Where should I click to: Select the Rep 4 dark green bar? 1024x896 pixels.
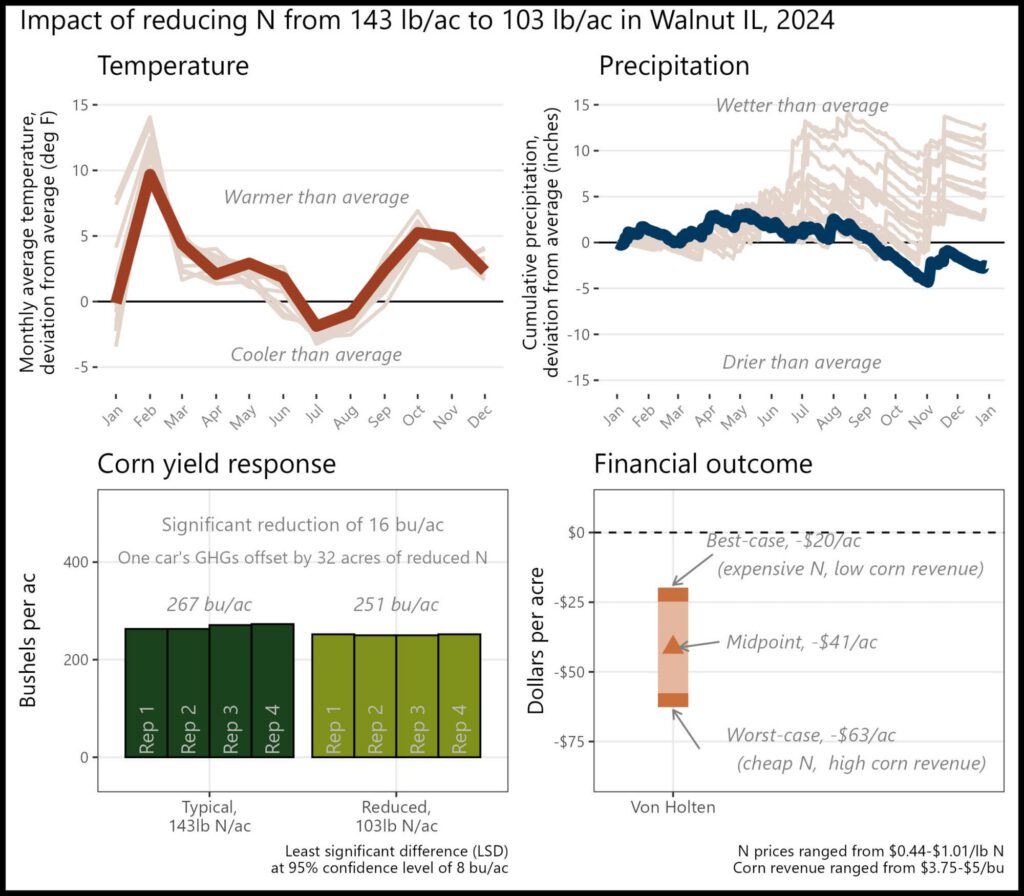(273, 690)
